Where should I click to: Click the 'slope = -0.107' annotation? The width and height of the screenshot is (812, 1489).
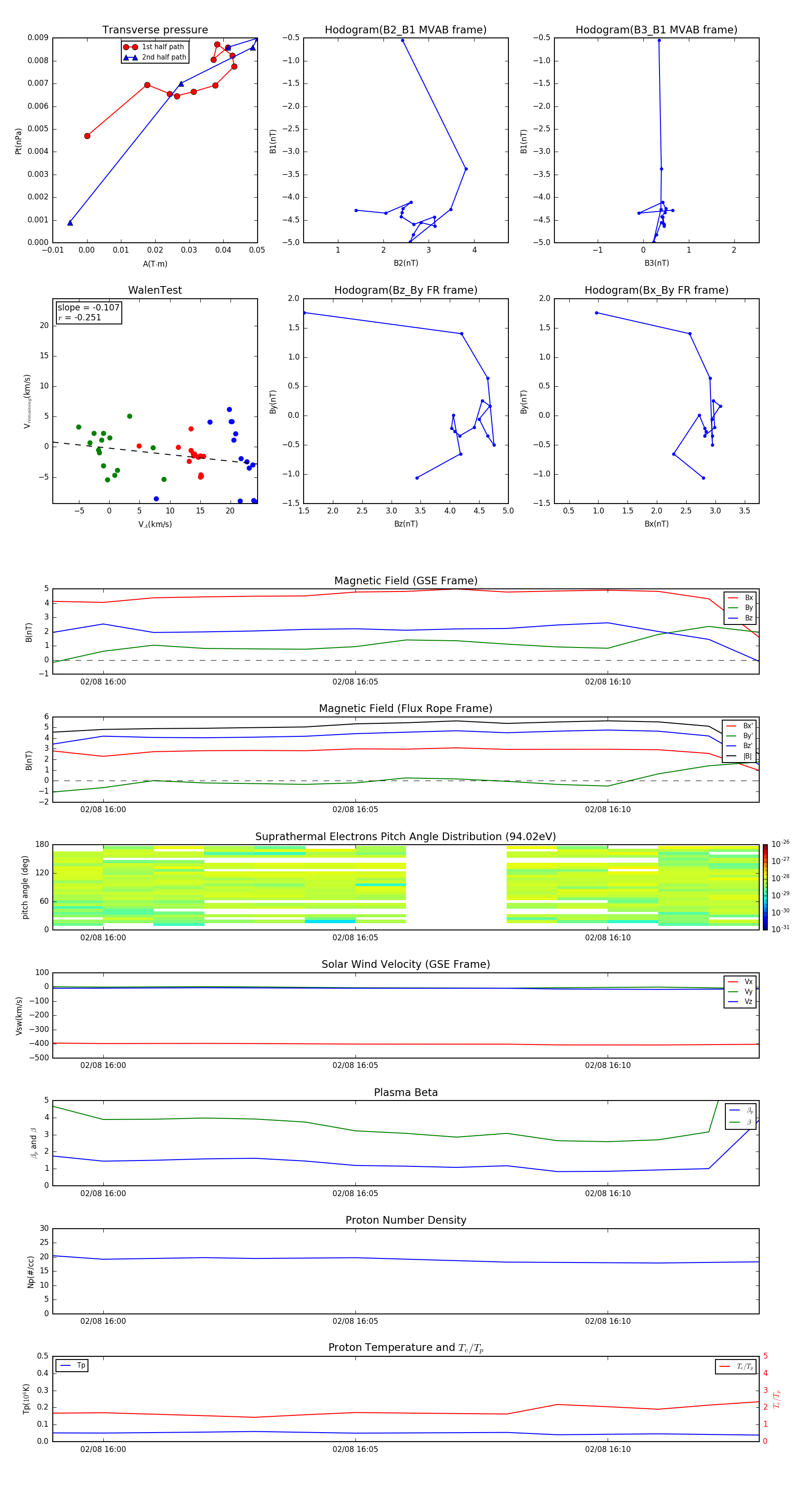click(x=88, y=308)
